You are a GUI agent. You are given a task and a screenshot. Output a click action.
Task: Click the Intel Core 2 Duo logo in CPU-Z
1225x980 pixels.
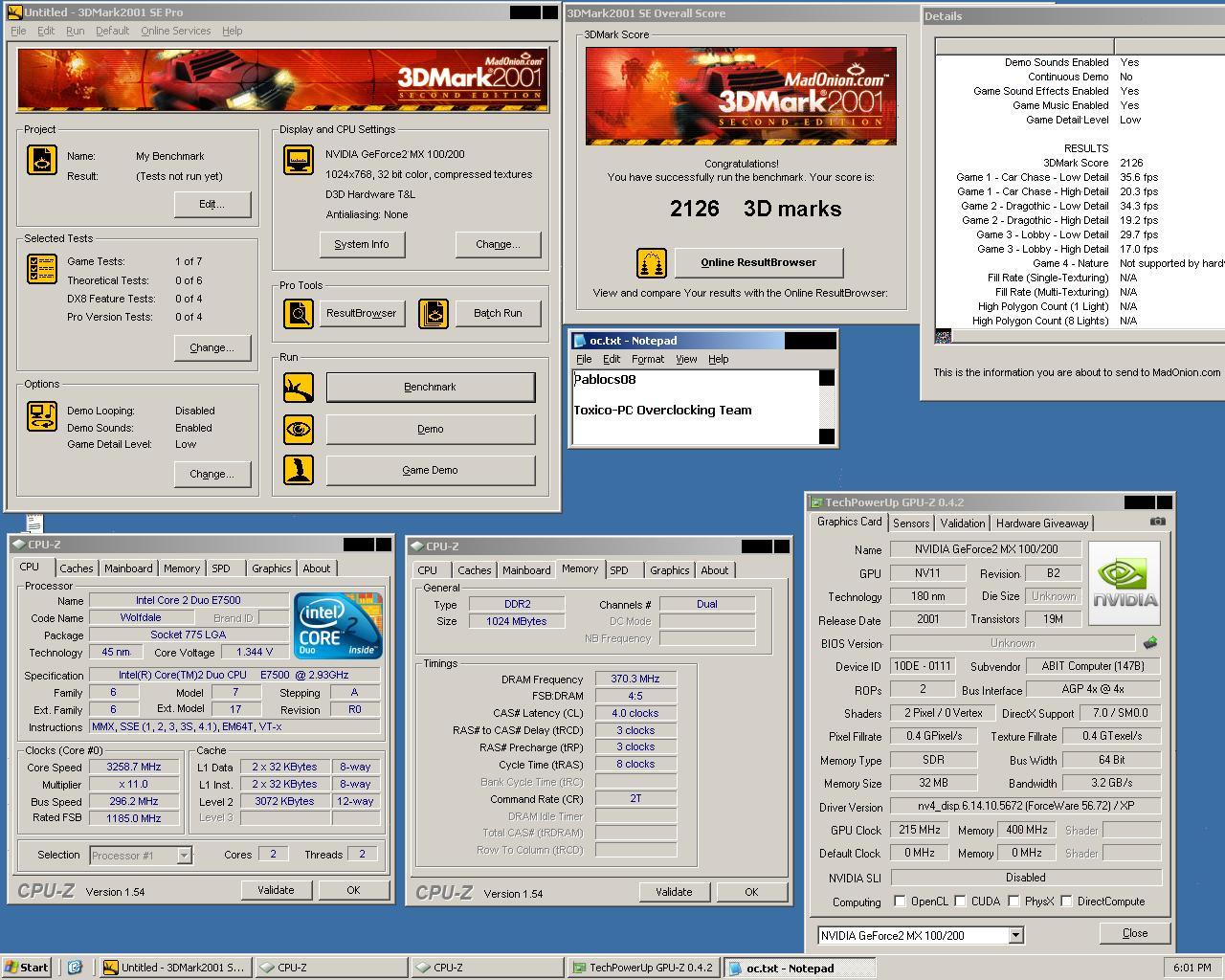tap(339, 624)
